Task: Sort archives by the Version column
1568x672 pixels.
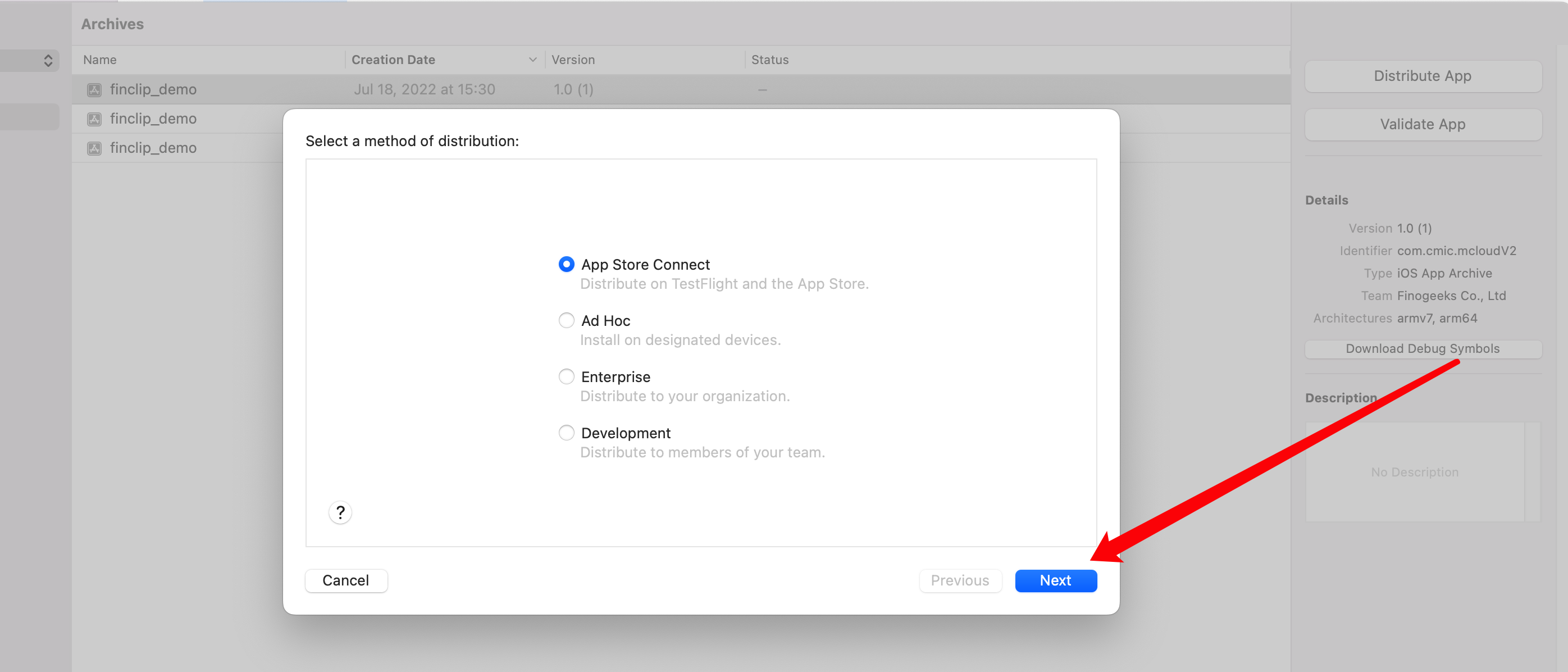Action: click(x=573, y=59)
